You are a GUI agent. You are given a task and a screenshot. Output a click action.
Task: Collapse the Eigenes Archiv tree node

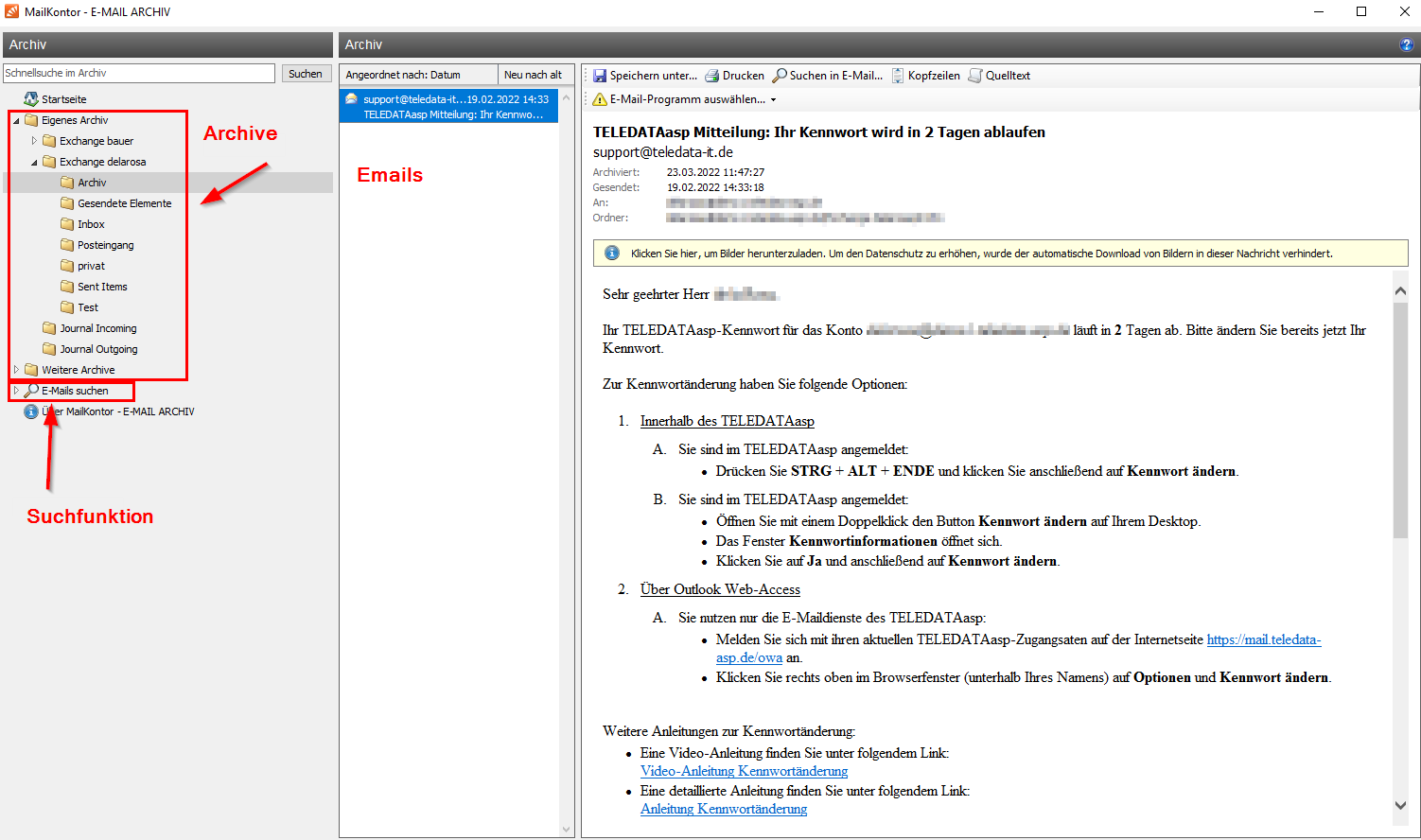(x=16, y=121)
